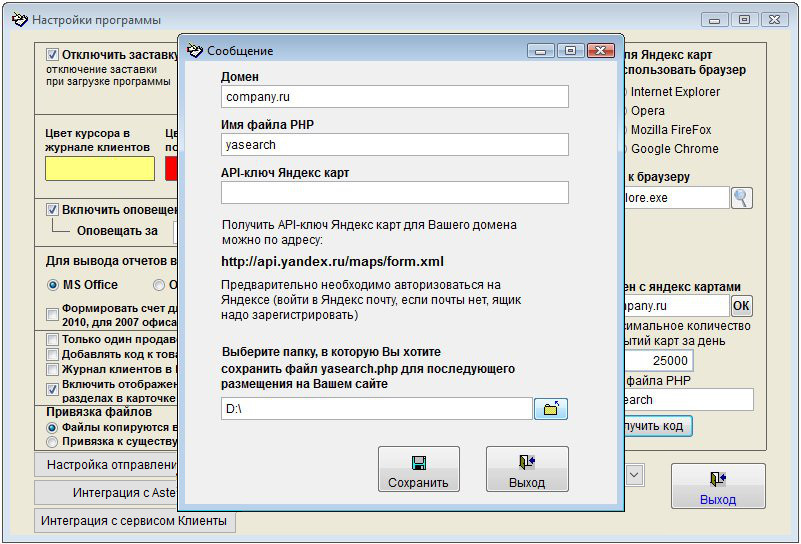Click the PHP file name field in settings window
The height and width of the screenshot is (544, 801).
[689, 399]
